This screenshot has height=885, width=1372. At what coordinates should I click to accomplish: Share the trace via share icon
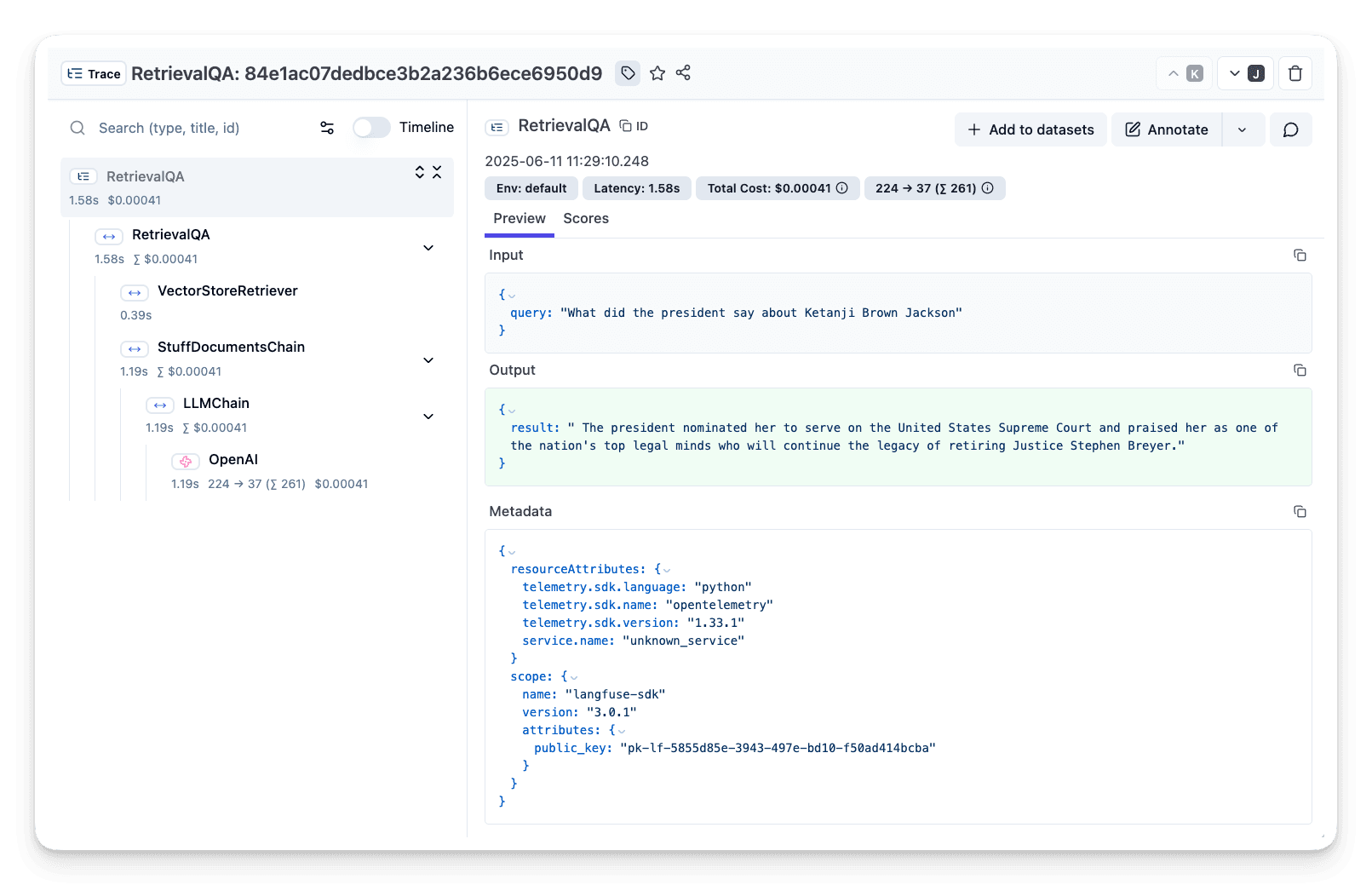[x=683, y=73]
